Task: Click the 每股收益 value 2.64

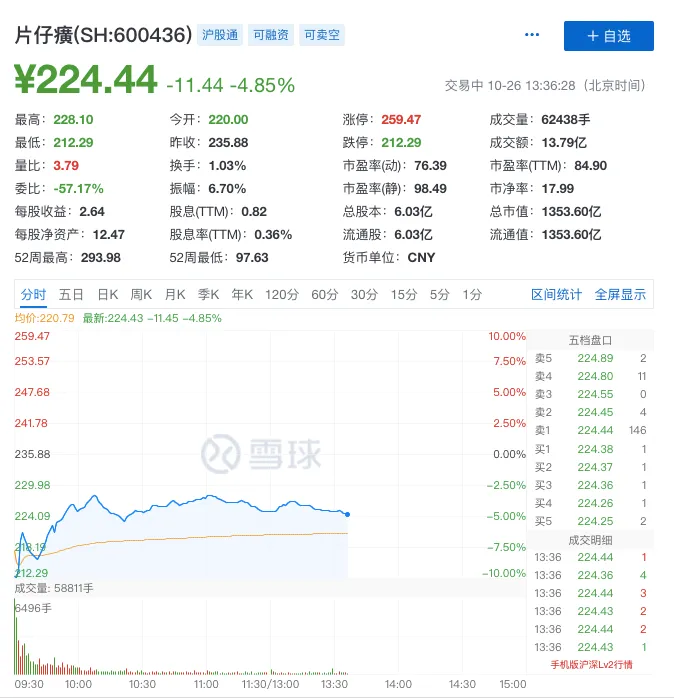Action: coord(92,212)
